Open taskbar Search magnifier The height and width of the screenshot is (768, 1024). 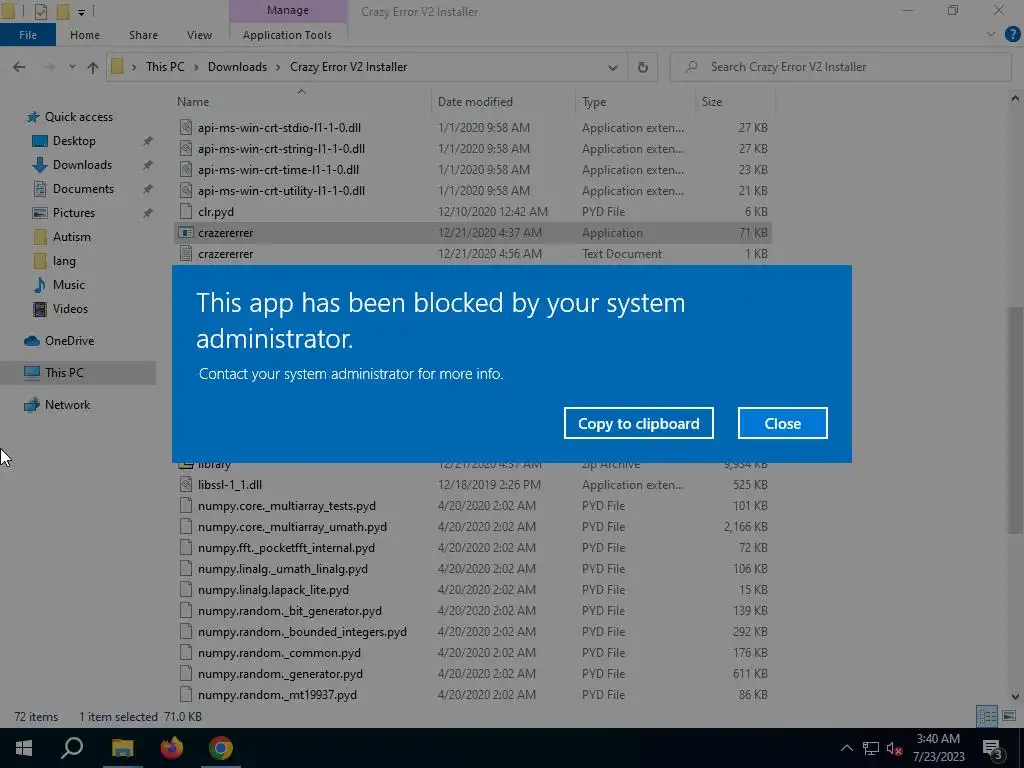[x=72, y=748]
